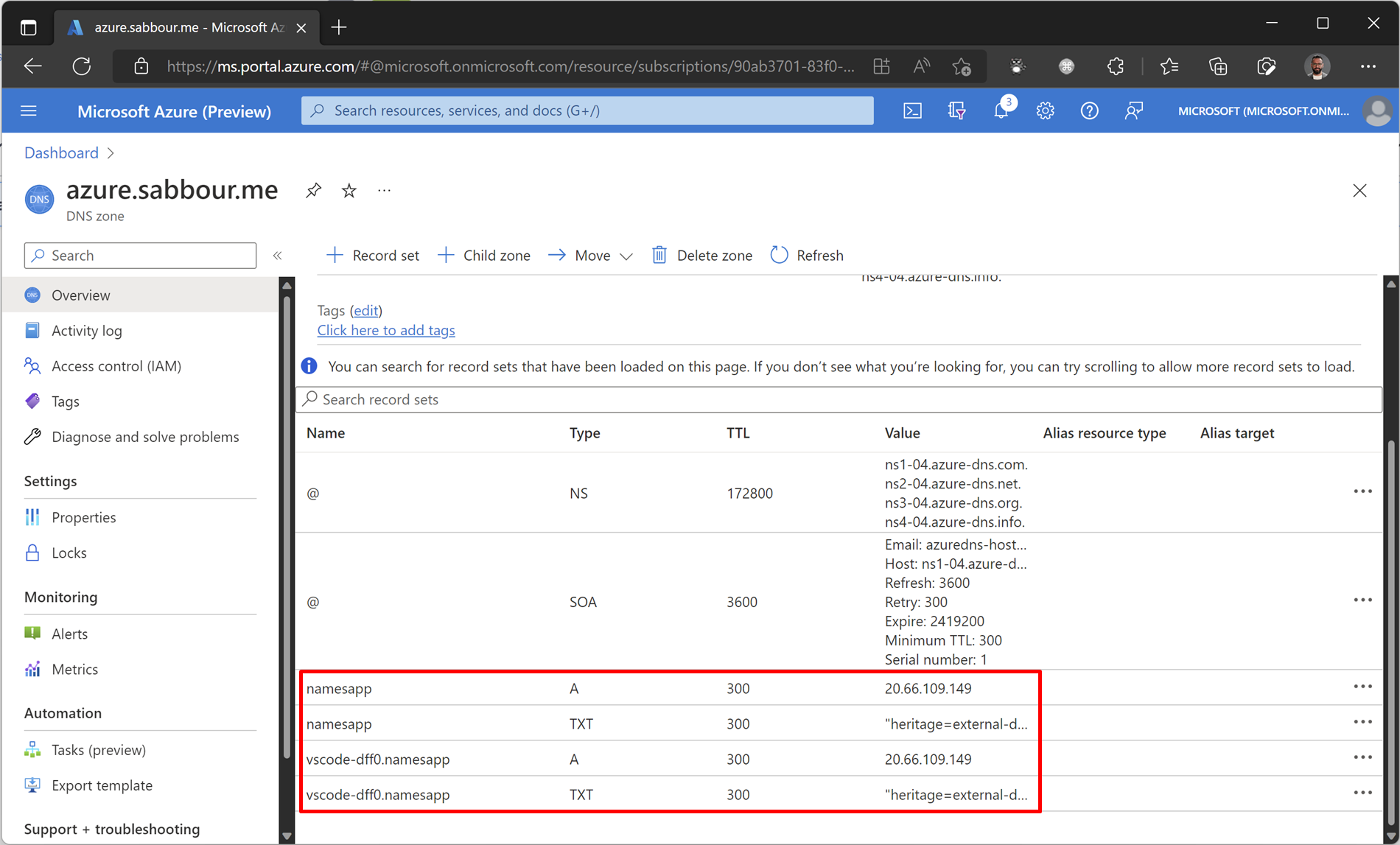Add page to browser favorites
The image size is (1400, 845).
pos(962,66)
